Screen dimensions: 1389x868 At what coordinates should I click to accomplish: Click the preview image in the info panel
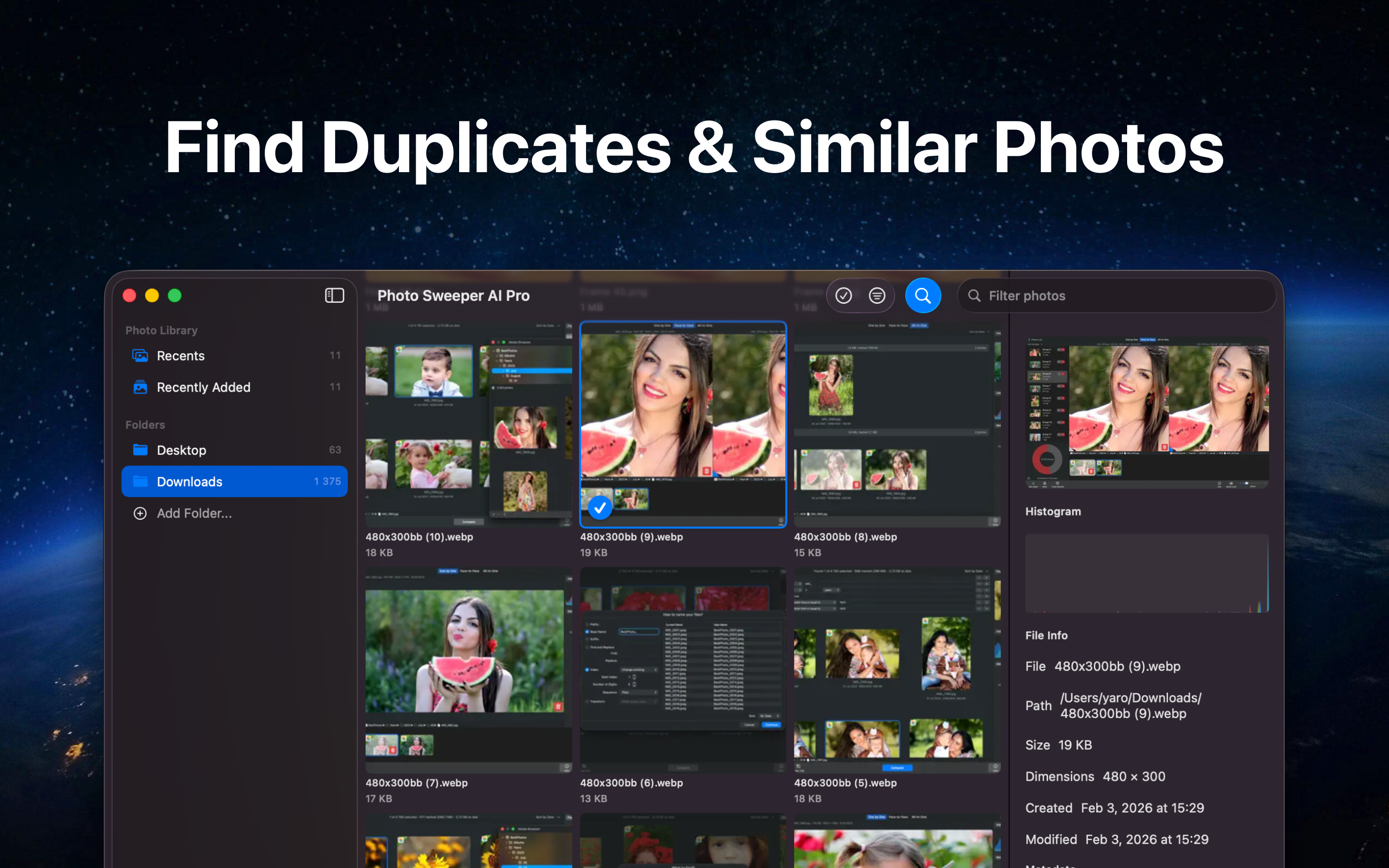coord(1147,412)
